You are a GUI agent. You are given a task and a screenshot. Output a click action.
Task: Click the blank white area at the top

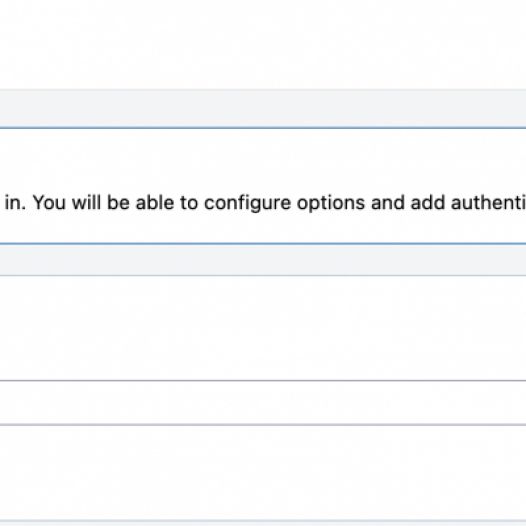click(263, 44)
